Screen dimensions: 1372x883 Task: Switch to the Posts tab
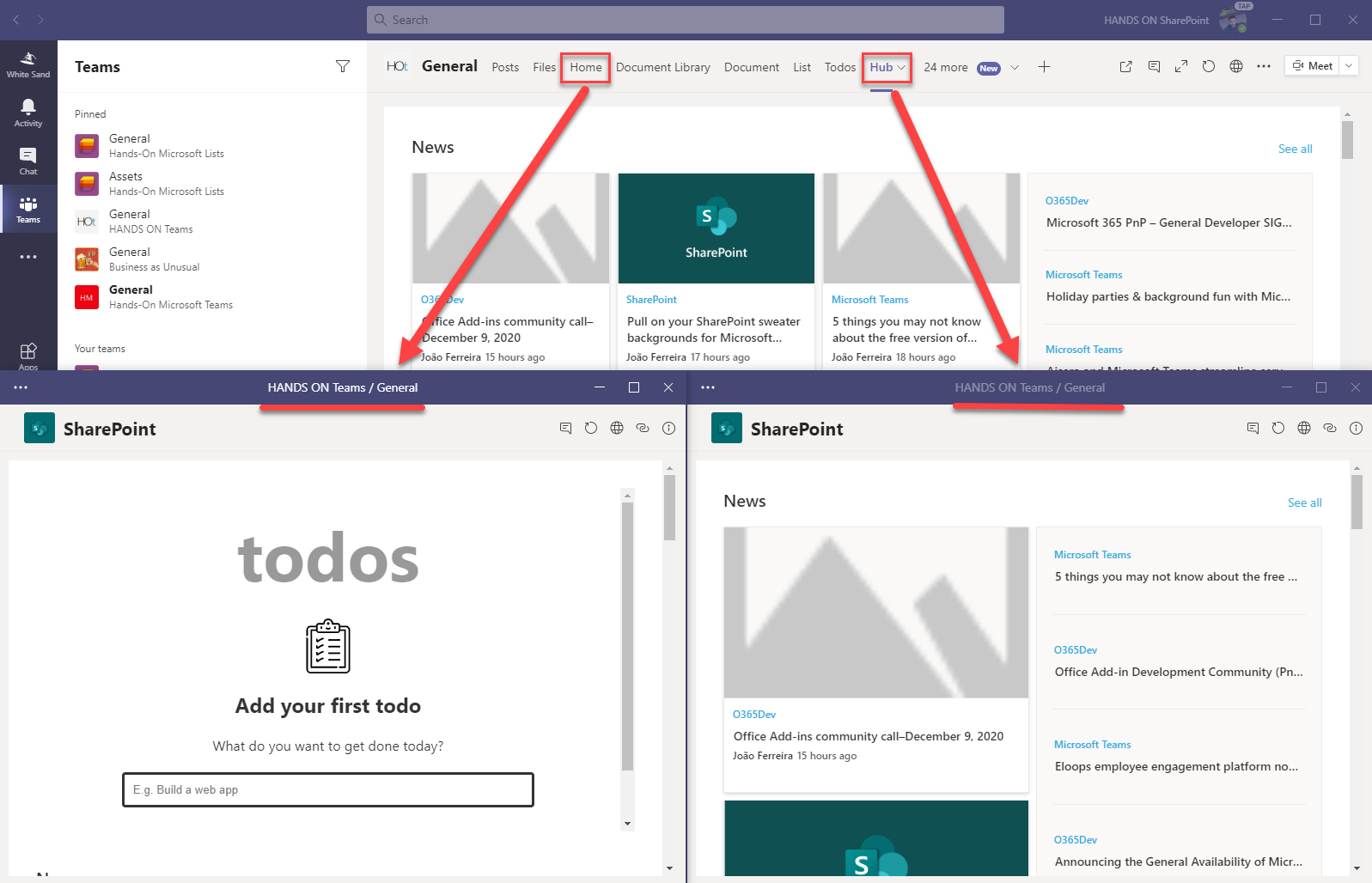click(x=505, y=67)
